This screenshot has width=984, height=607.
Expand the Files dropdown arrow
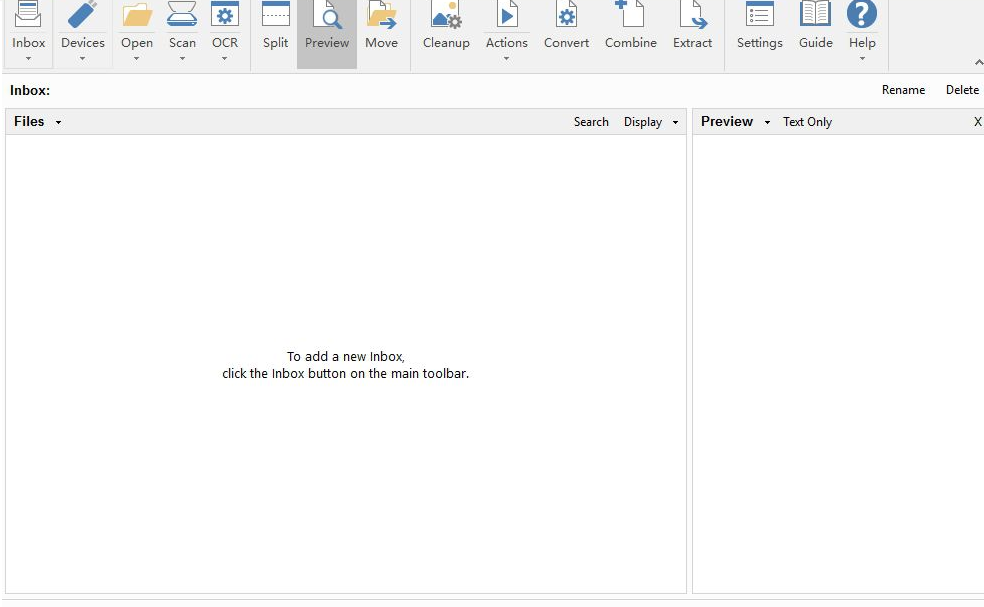pos(58,122)
